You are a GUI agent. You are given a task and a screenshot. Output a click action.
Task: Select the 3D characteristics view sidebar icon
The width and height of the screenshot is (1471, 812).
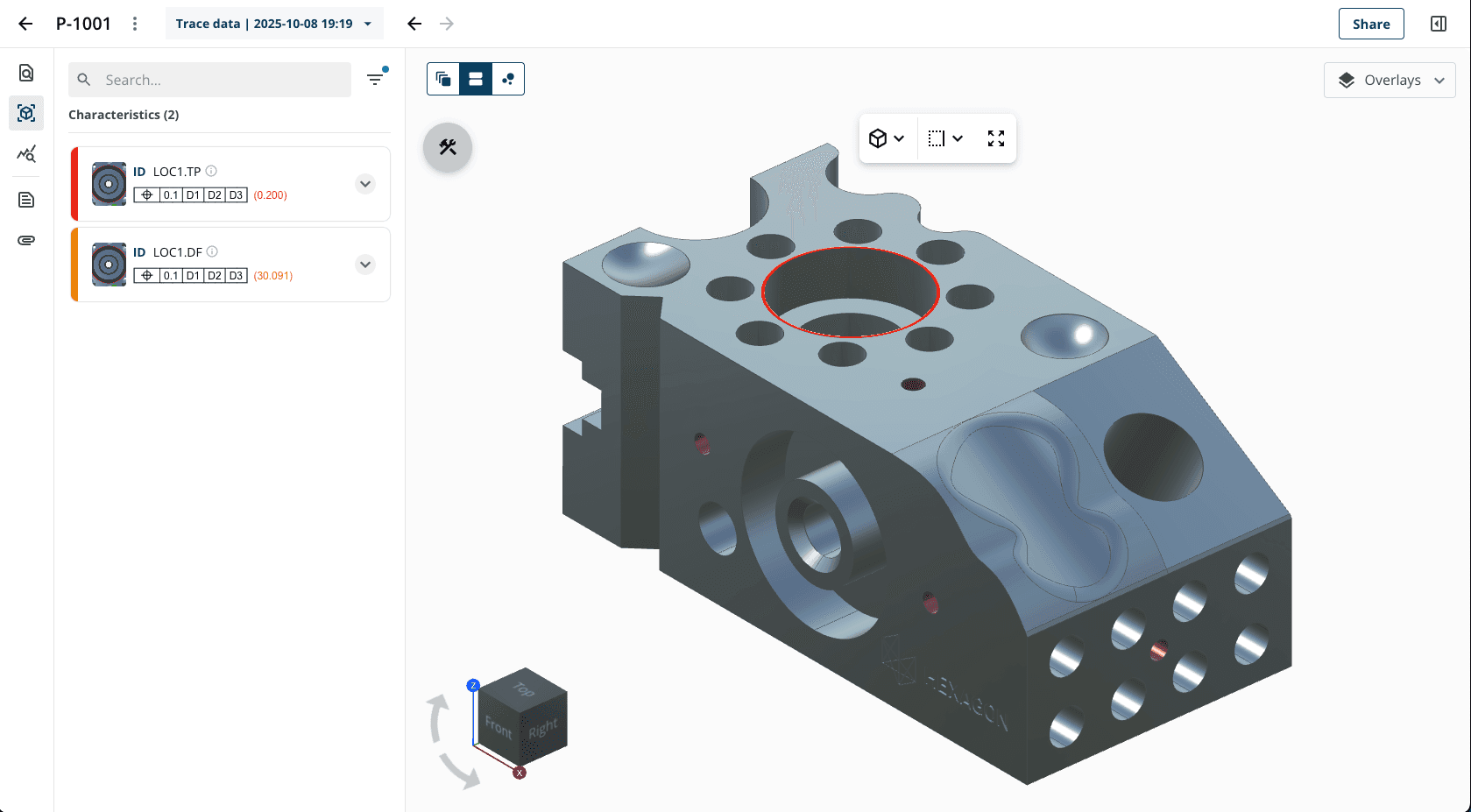(x=26, y=113)
